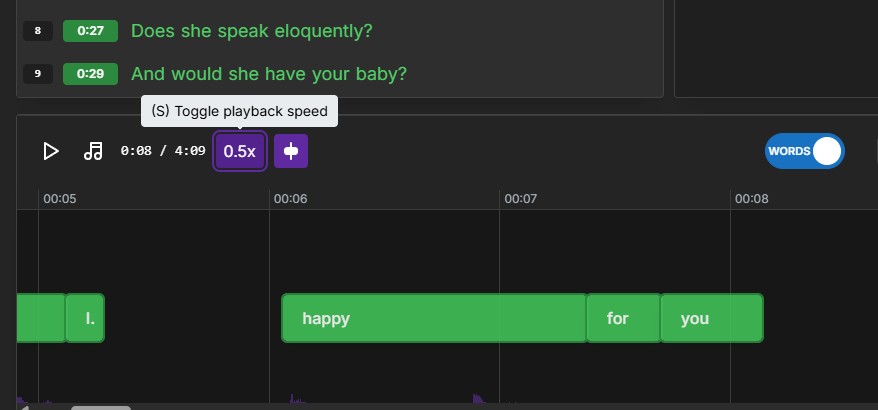This screenshot has width=878, height=410.
Task: Click the 0:08 / 4:09 time display
Action: point(163,151)
